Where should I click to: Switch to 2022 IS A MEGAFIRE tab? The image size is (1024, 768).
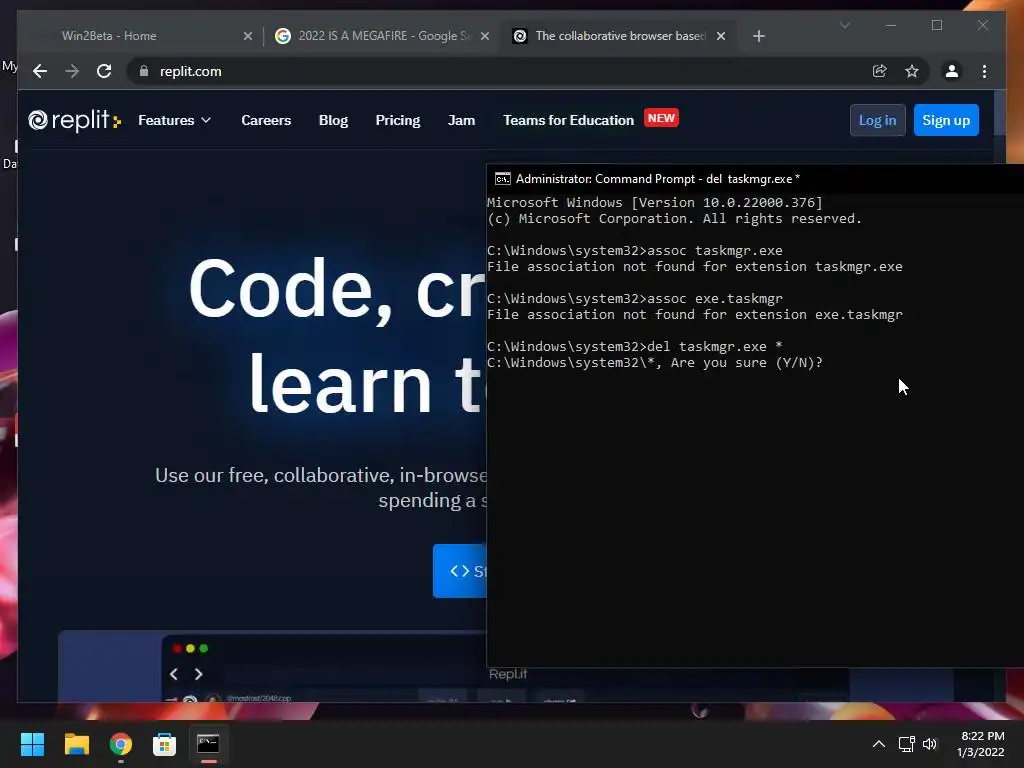point(382,36)
